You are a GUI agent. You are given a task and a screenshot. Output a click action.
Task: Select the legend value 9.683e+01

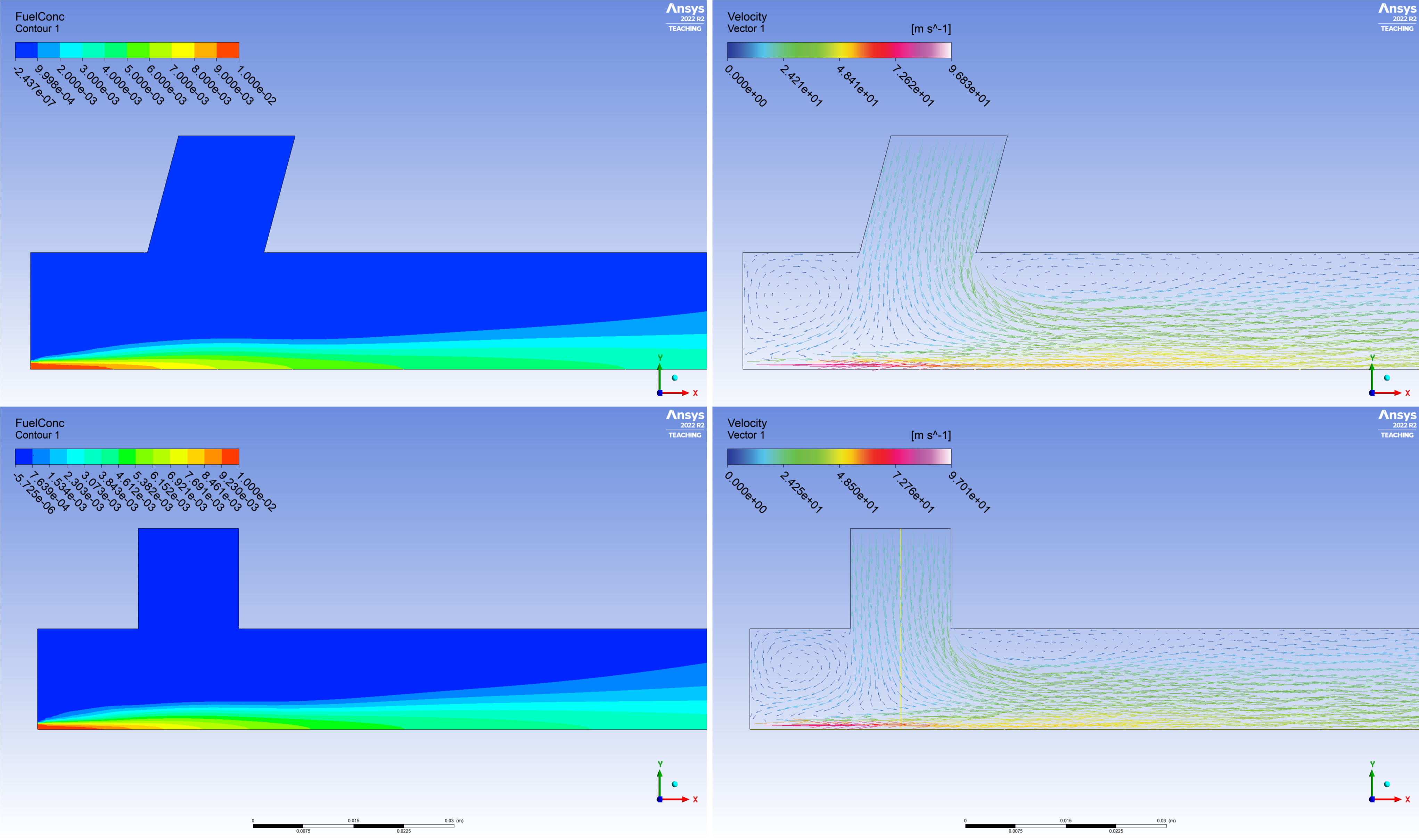click(x=969, y=86)
